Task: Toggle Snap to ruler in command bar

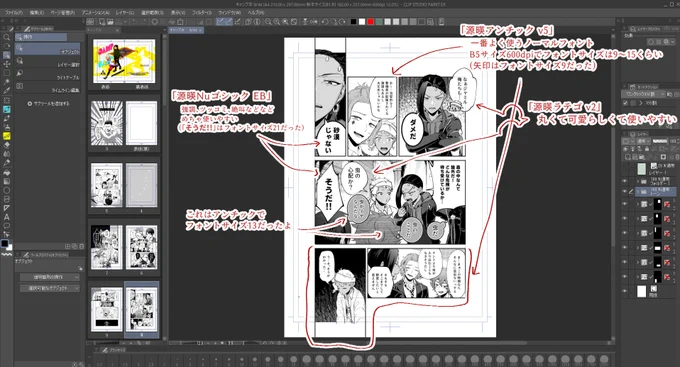Action: tap(220, 22)
